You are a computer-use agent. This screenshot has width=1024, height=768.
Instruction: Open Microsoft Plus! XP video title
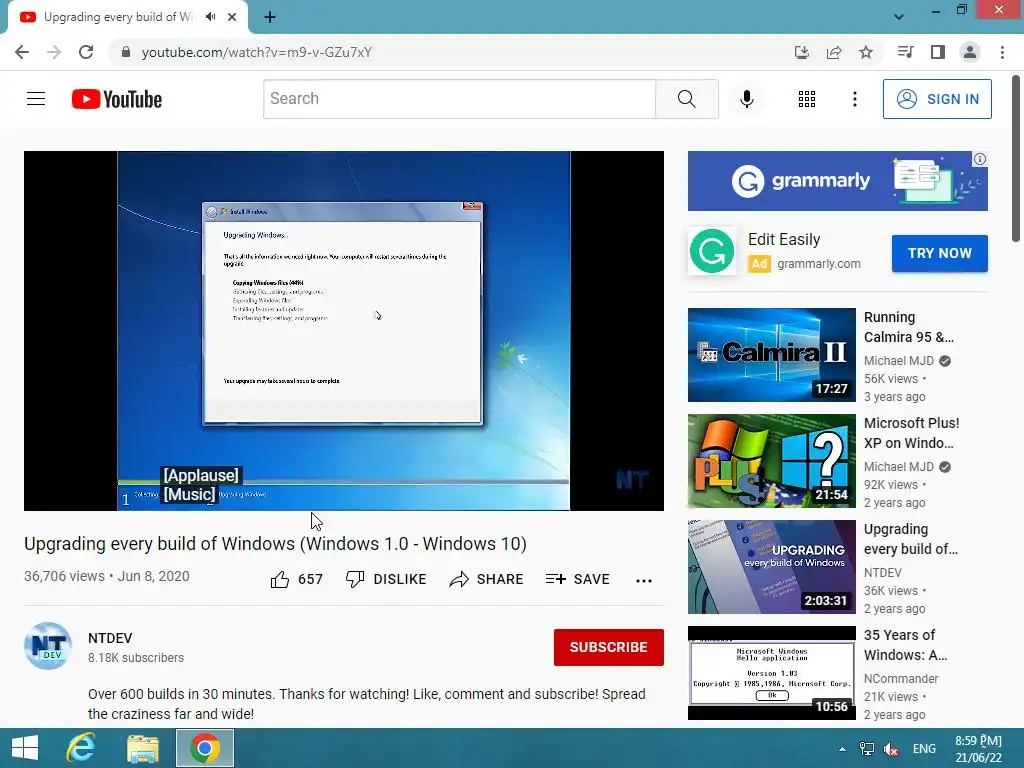point(911,433)
